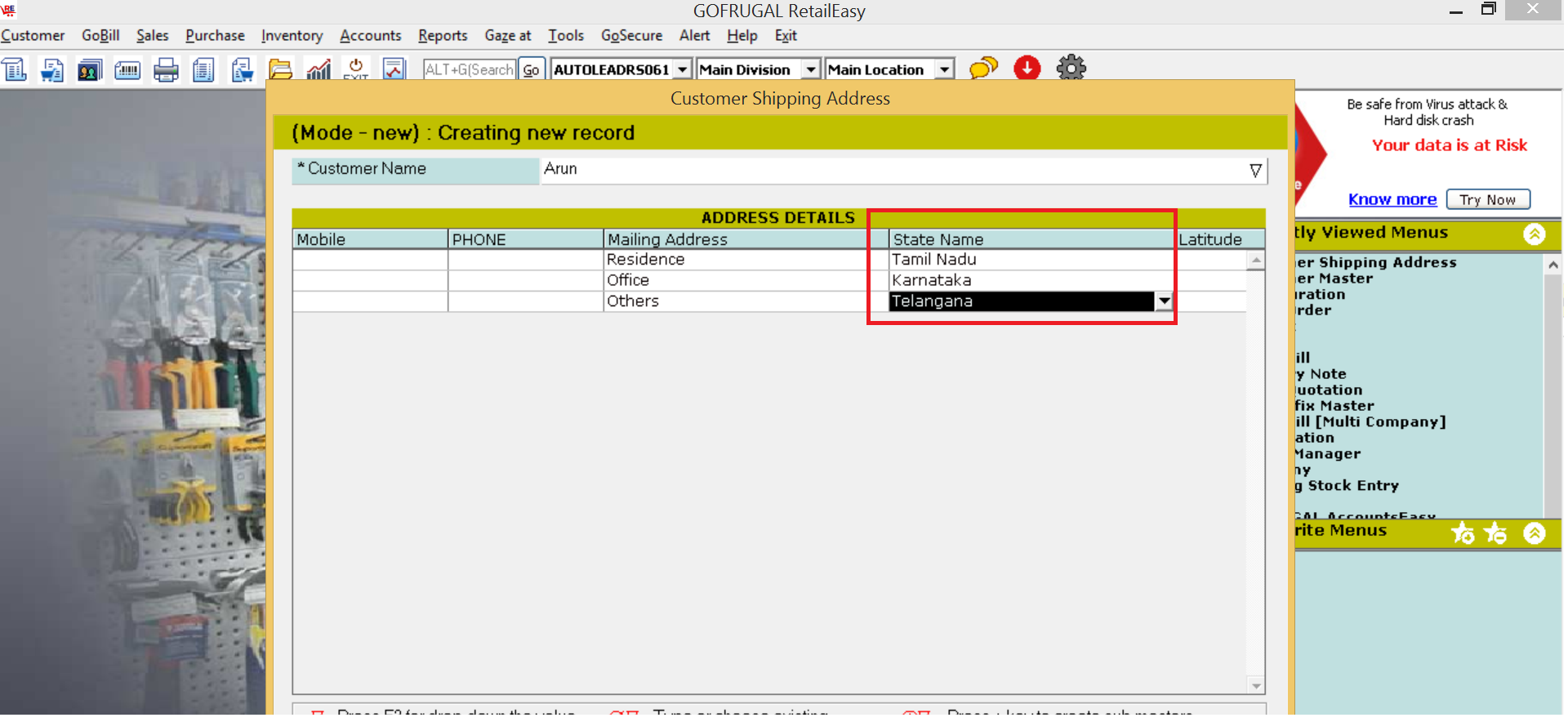Open the GoSecure menu
This screenshot has width=1568, height=722.
(632, 36)
